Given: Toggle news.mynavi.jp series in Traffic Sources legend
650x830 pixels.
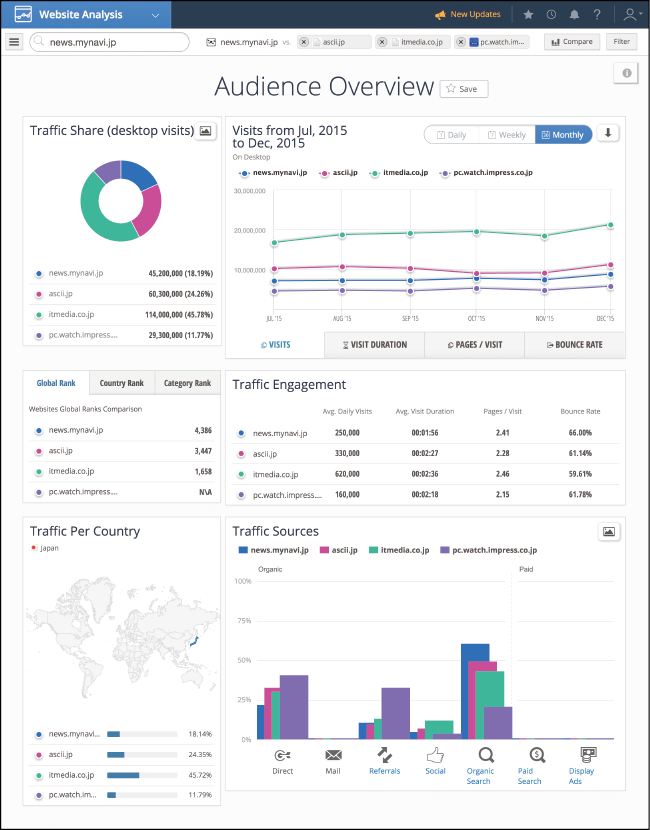Looking at the screenshot, I should coord(274,550).
